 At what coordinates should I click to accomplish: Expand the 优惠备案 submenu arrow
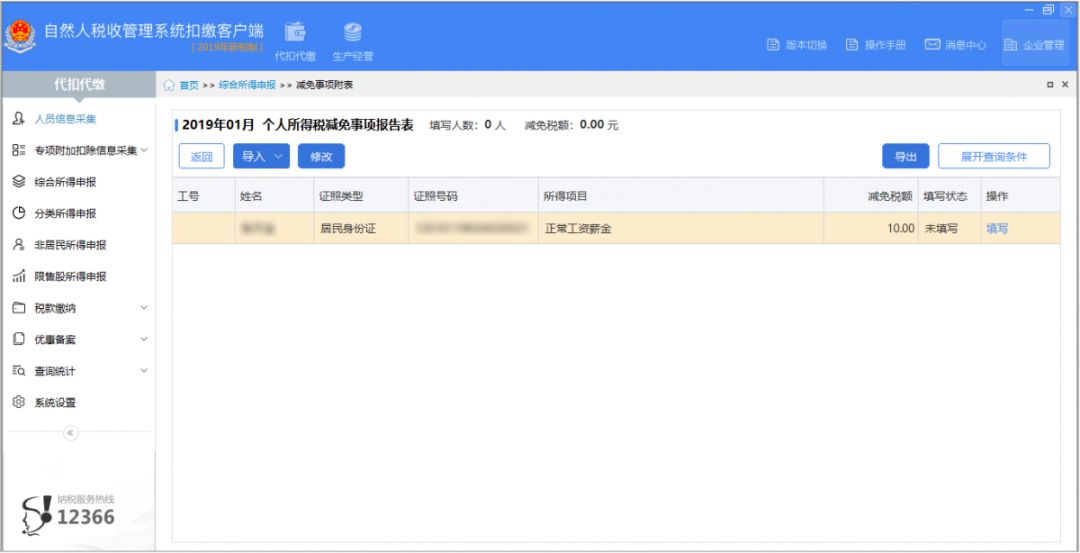pyautogui.click(x=144, y=340)
